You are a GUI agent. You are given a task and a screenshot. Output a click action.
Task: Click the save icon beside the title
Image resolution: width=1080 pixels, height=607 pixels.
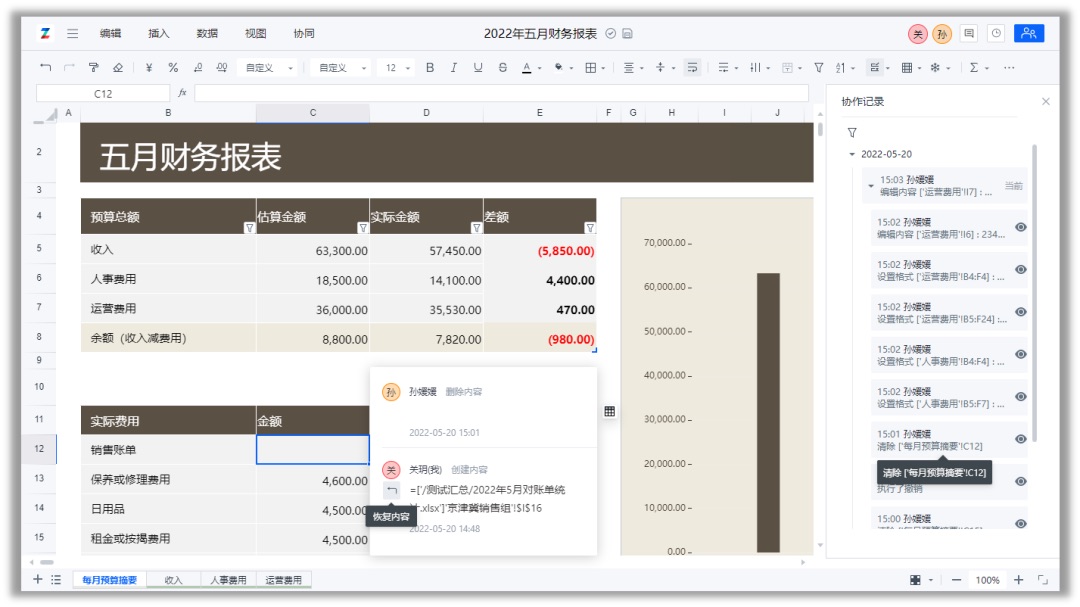pyautogui.click(x=627, y=33)
